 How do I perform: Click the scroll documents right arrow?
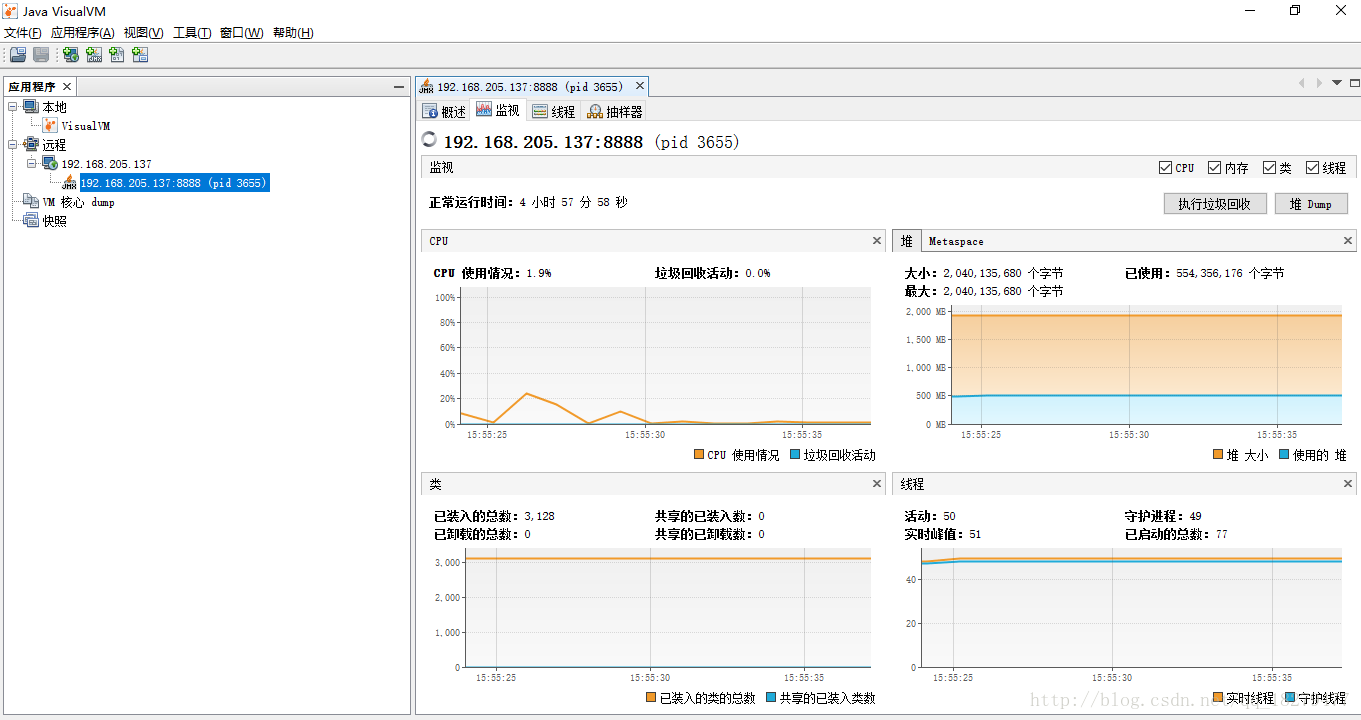pyautogui.click(x=1319, y=83)
